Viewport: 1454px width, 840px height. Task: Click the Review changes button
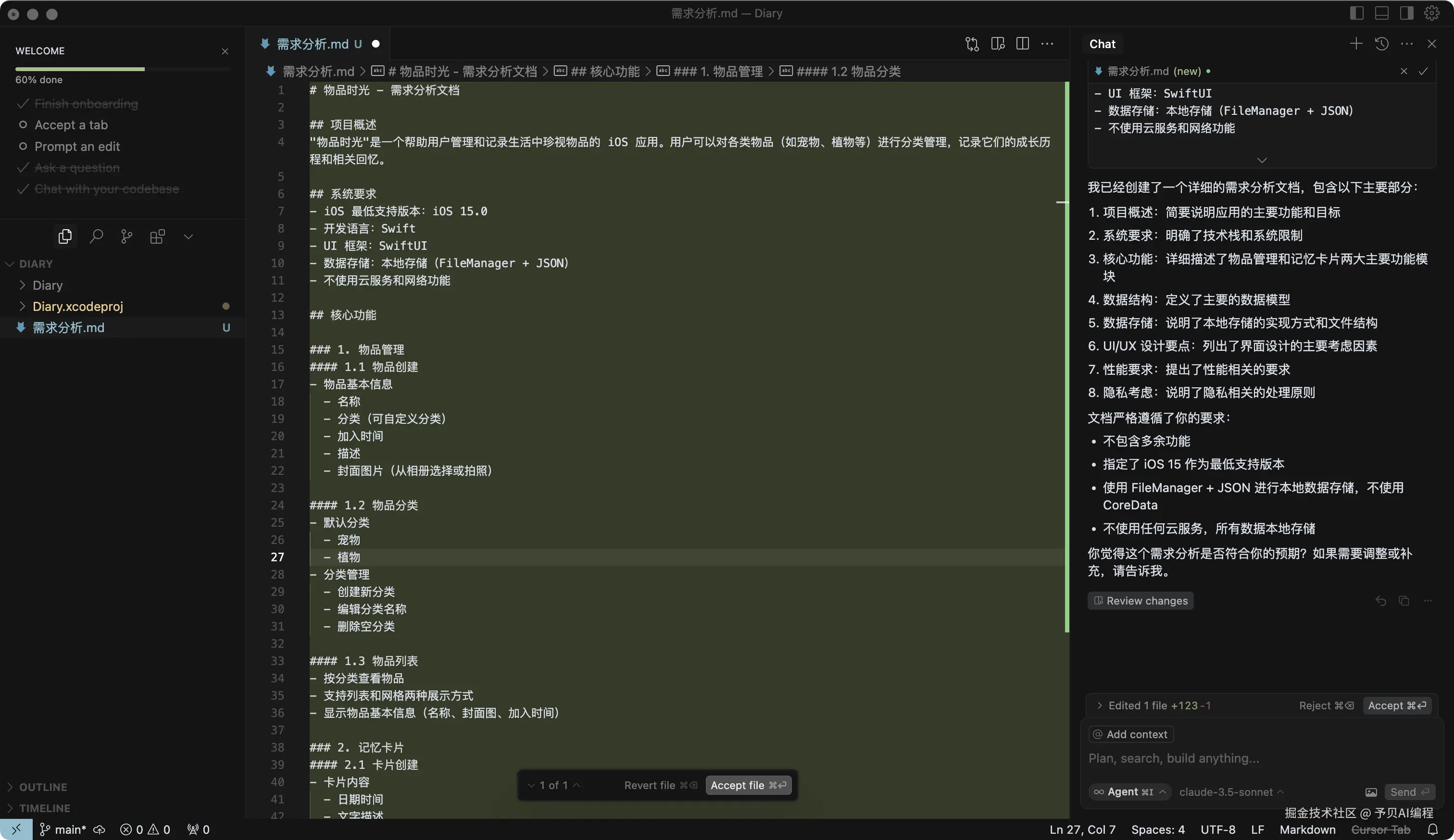tap(1140, 601)
